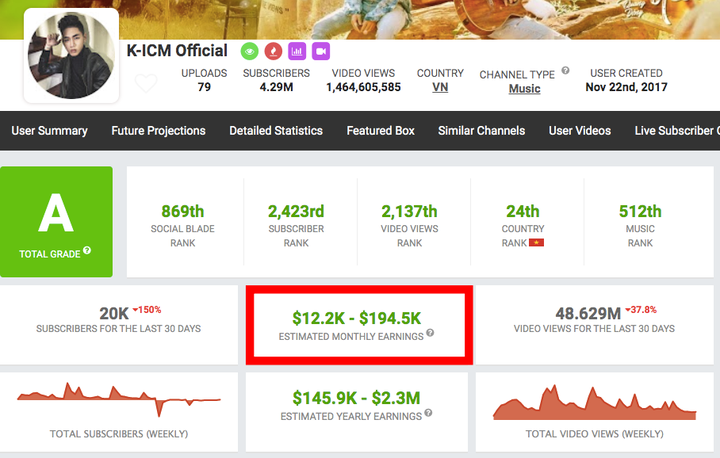Click the green eye icon beside channel name

tap(248, 50)
